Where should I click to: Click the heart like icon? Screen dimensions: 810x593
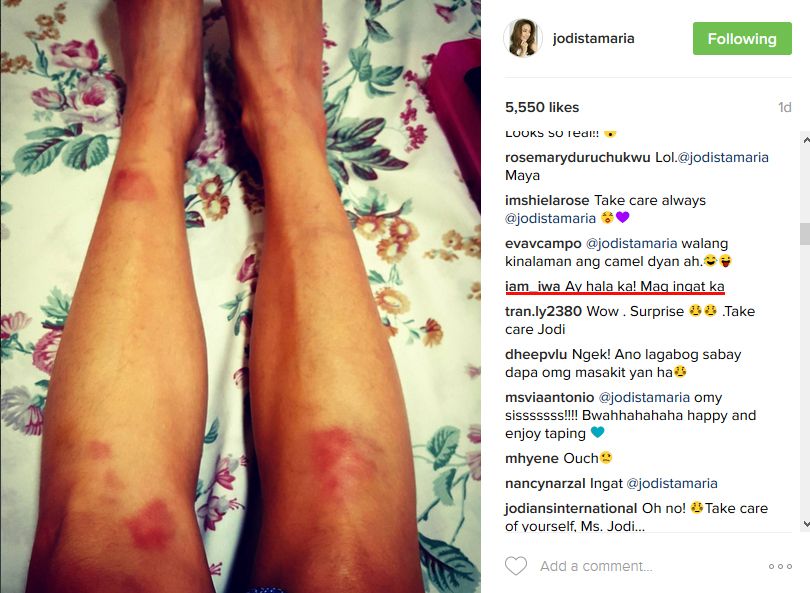click(x=516, y=566)
